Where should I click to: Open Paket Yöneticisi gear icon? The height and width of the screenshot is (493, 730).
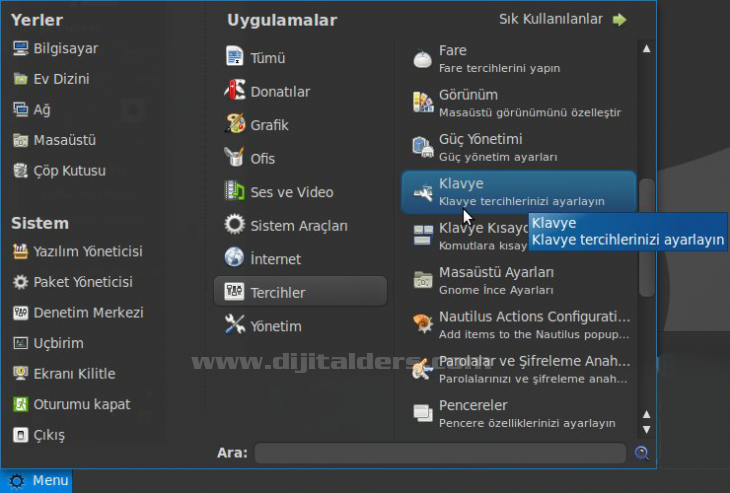(20, 282)
